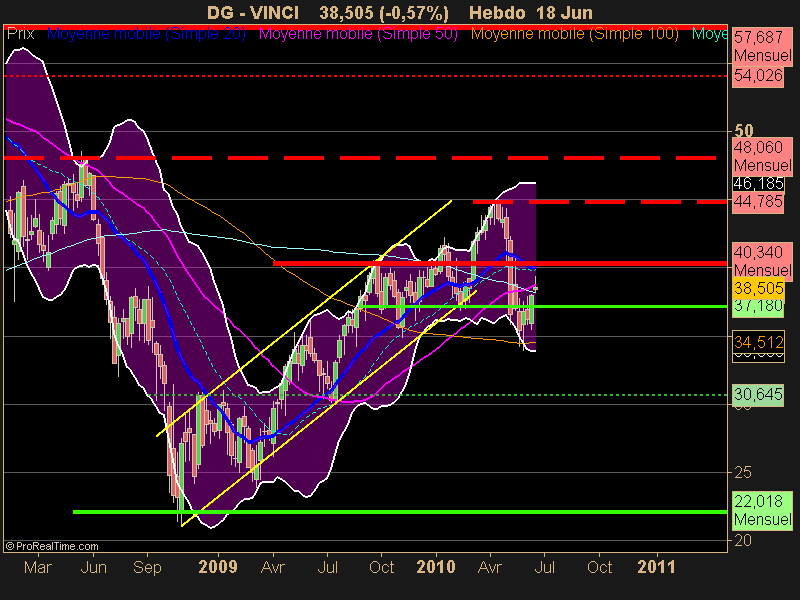Click the 2010 year label on the time axis
This screenshot has width=800, height=600.
tap(436, 567)
